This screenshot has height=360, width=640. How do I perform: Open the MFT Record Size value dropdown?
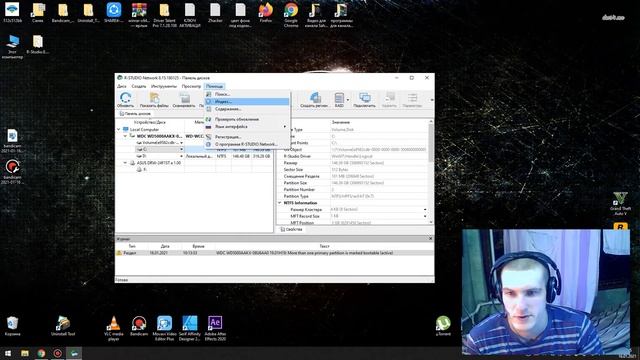pyautogui.click(x=425, y=216)
